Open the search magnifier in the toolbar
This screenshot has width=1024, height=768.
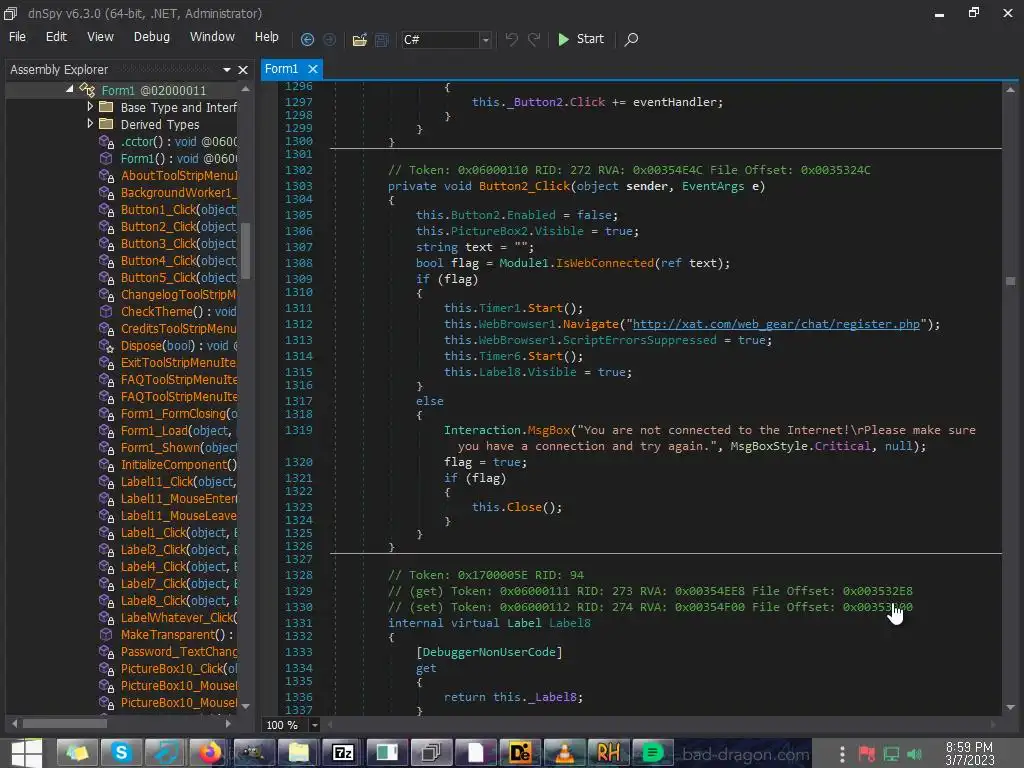coord(631,39)
